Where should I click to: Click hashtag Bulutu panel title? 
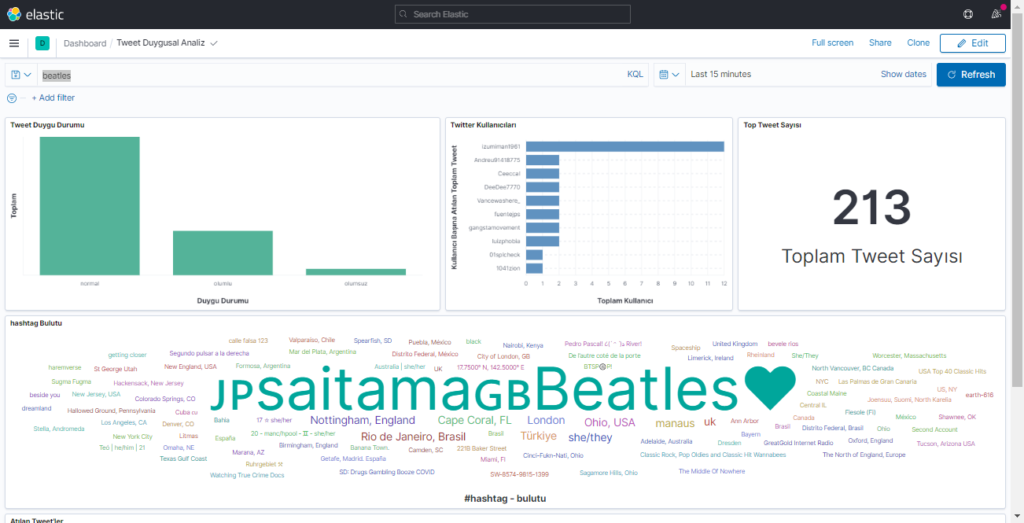pyautogui.click(x=36, y=323)
